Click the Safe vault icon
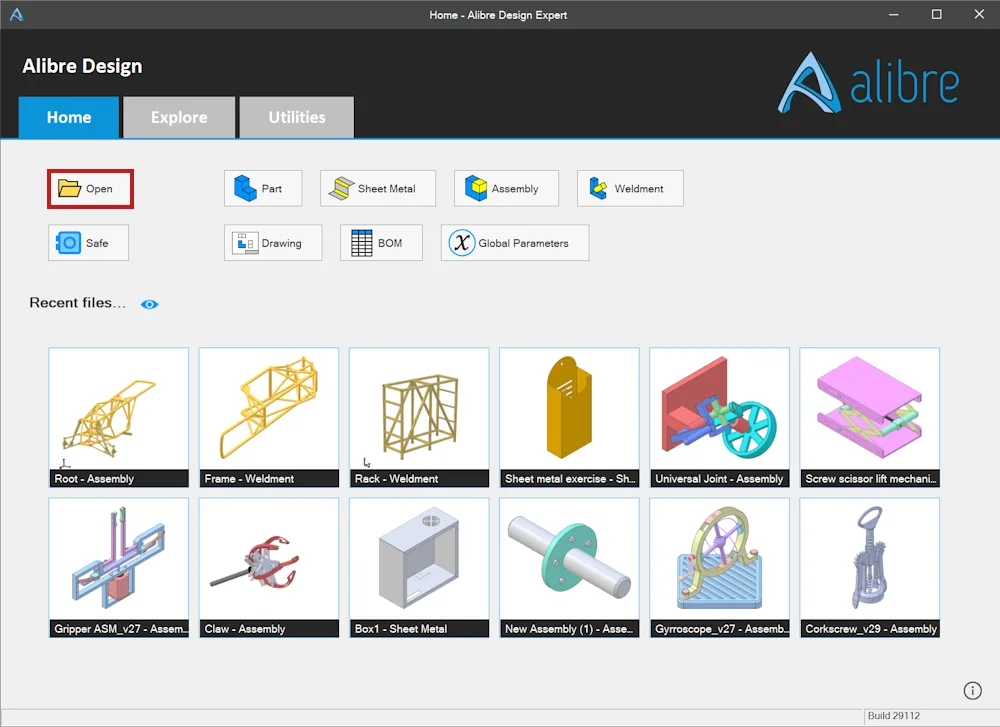The image size is (1000, 727). [69, 242]
